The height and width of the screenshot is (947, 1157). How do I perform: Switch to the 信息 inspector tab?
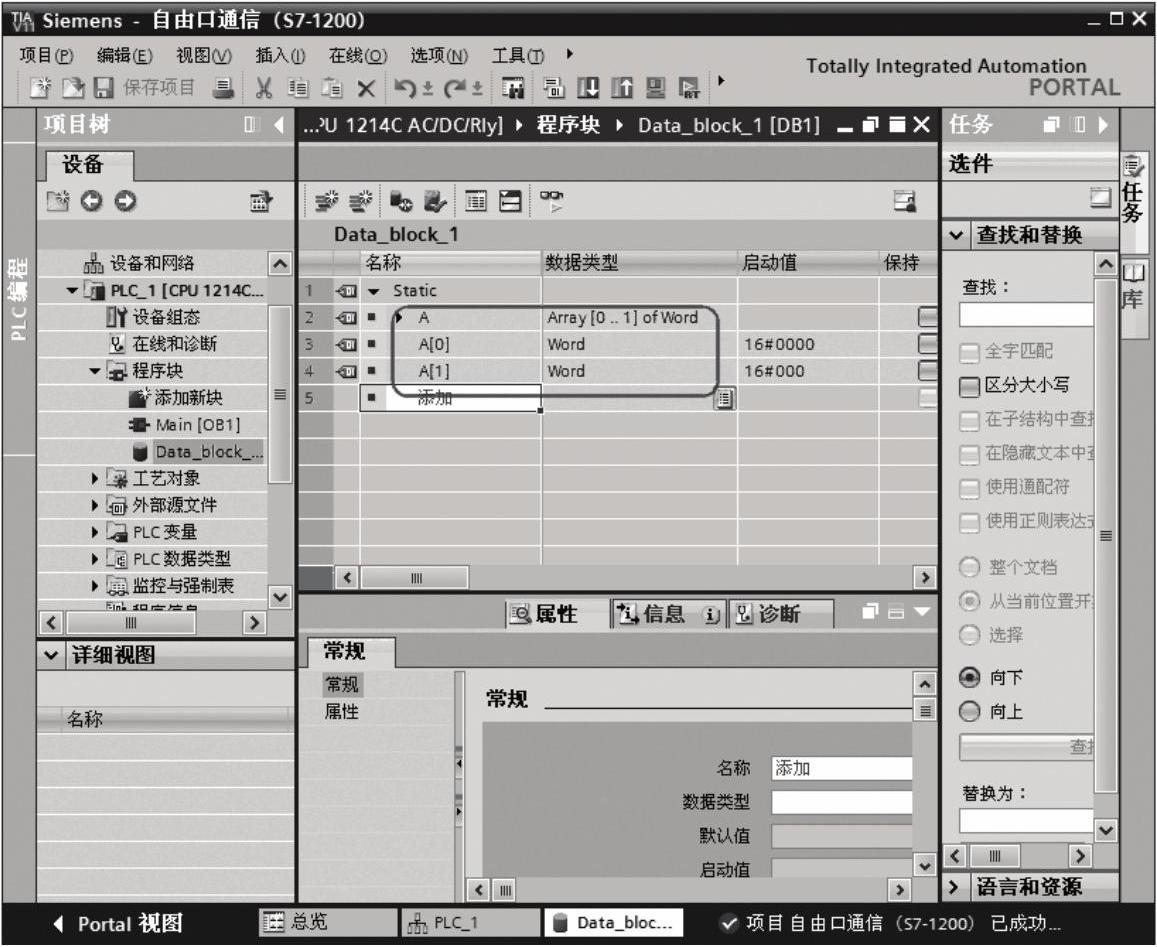(669, 614)
